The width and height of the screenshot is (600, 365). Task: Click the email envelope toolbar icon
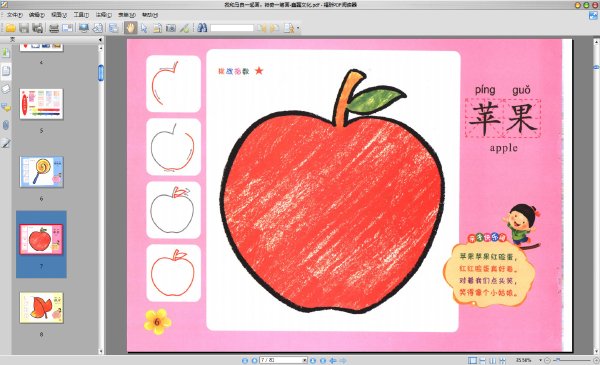click(x=68, y=28)
